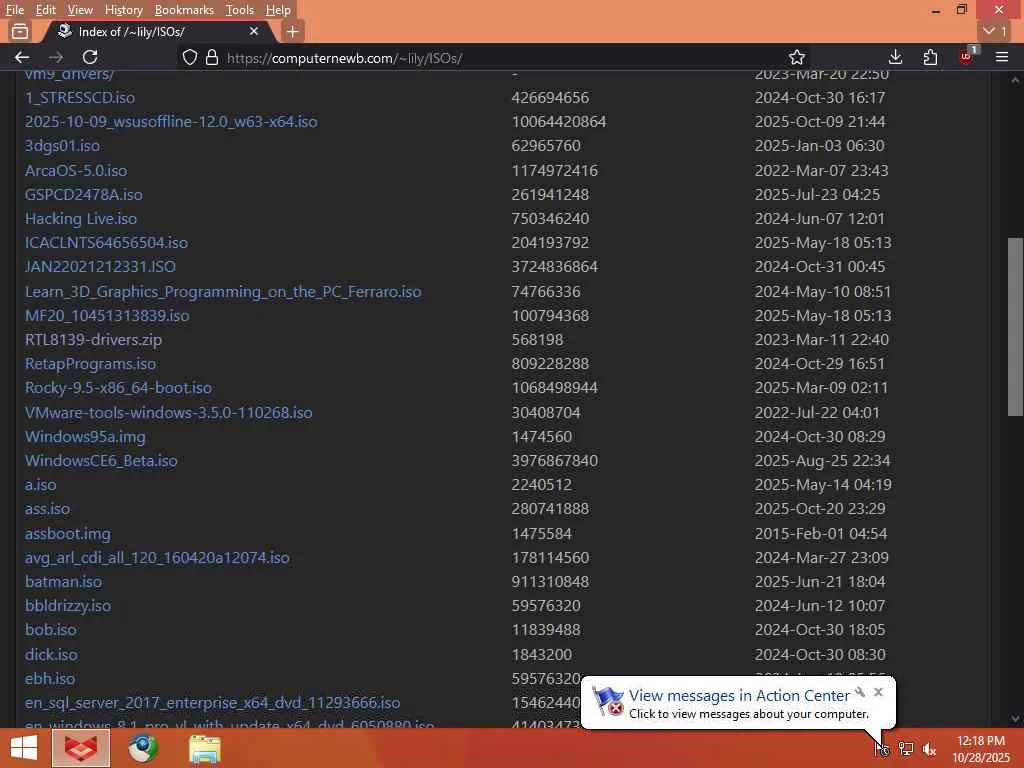Open Learn_3D_Graphics_Programming_on_the_PC_Ferraro.iso
Viewport: 1024px width, 768px height.
223,291
